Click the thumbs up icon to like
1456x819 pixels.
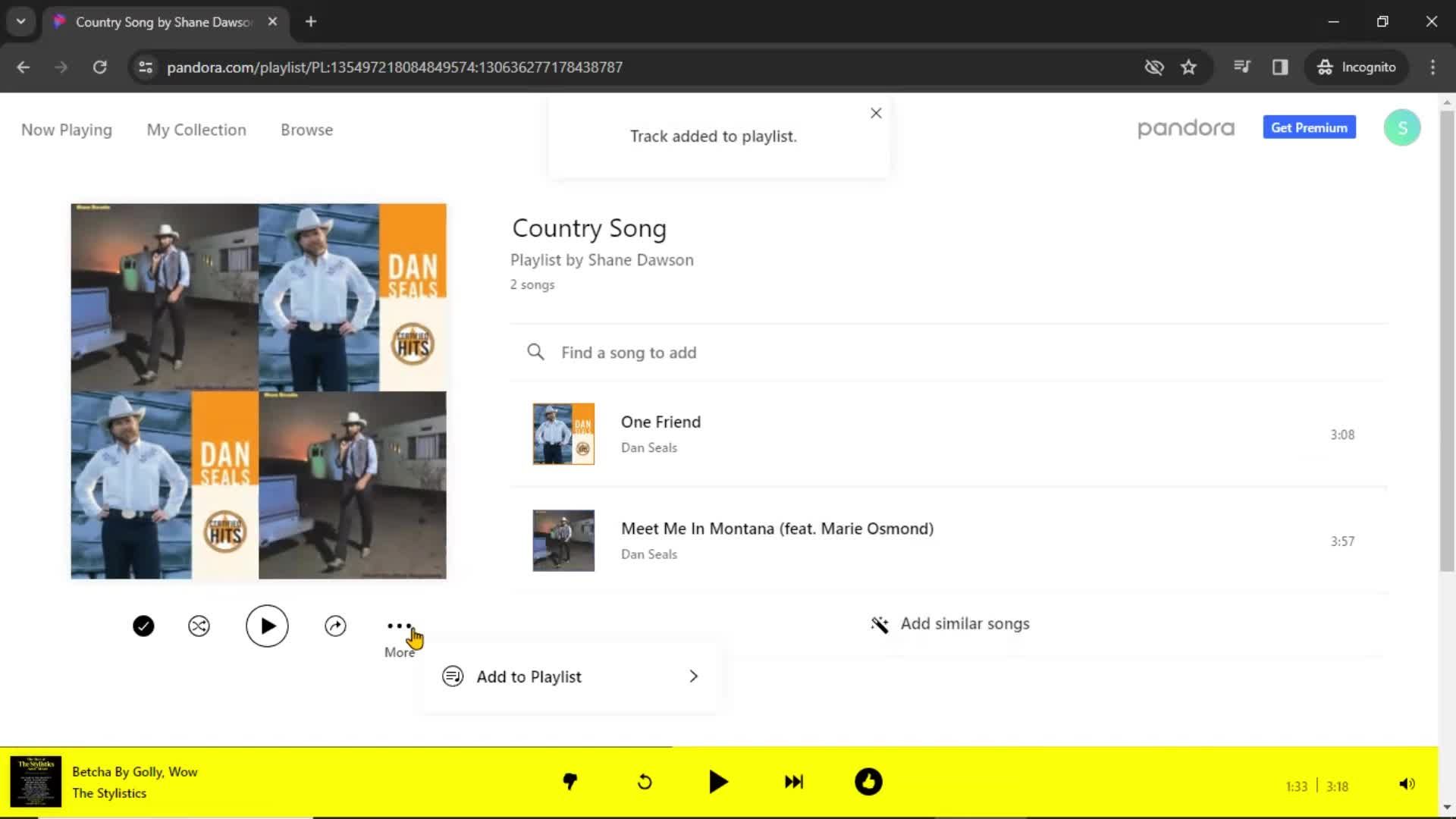coord(868,782)
